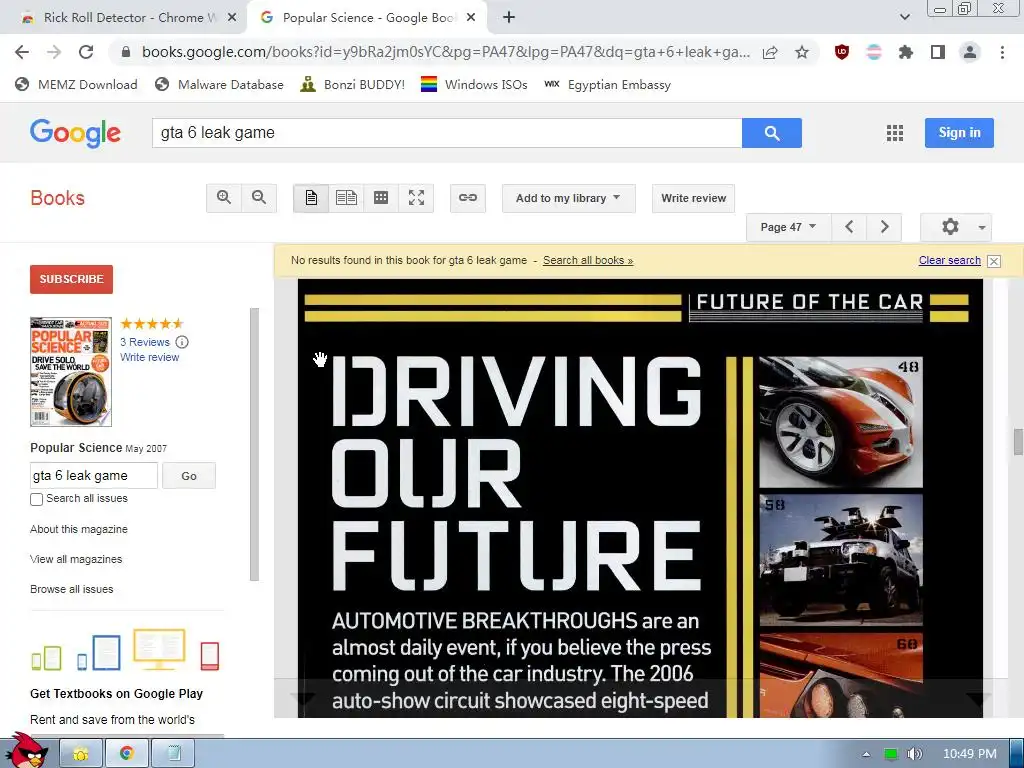Switch to two-page view
1024x768 pixels.
click(346, 197)
